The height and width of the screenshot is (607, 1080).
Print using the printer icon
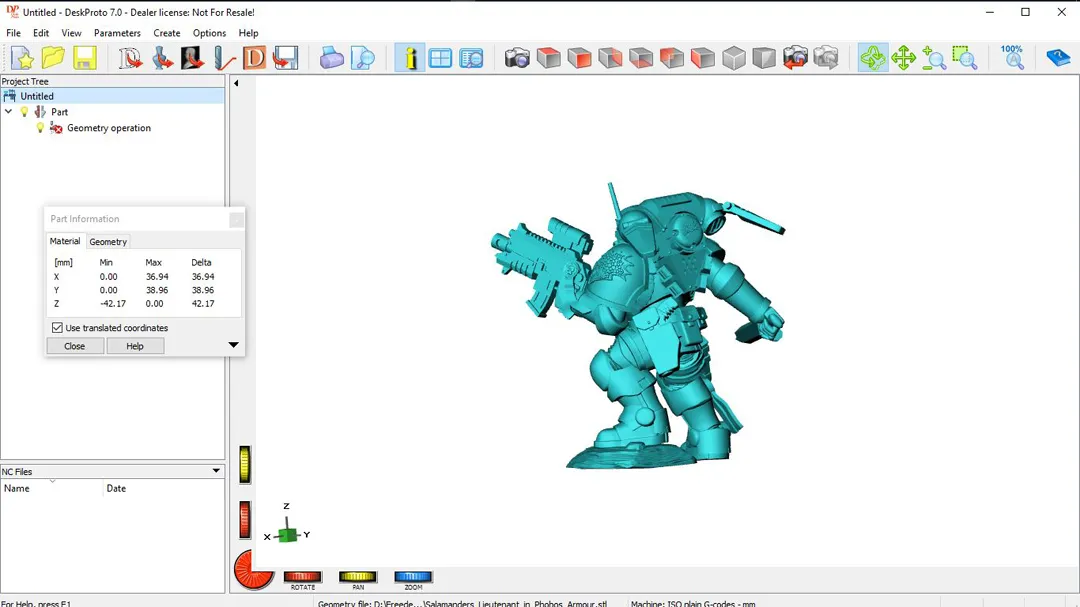click(331, 58)
